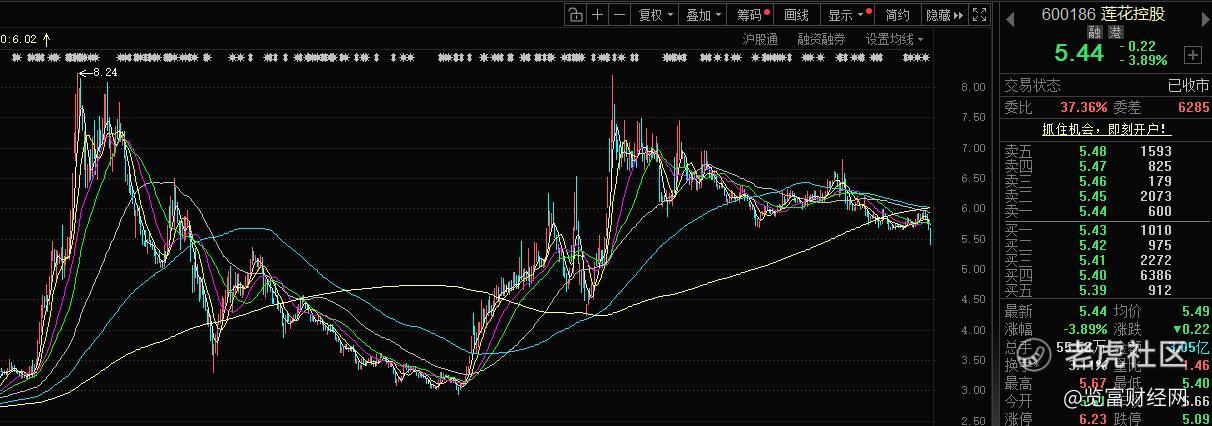Select 买三 price 5.41
The width and height of the screenshot is (1212, 426).
coord(1092,260)
